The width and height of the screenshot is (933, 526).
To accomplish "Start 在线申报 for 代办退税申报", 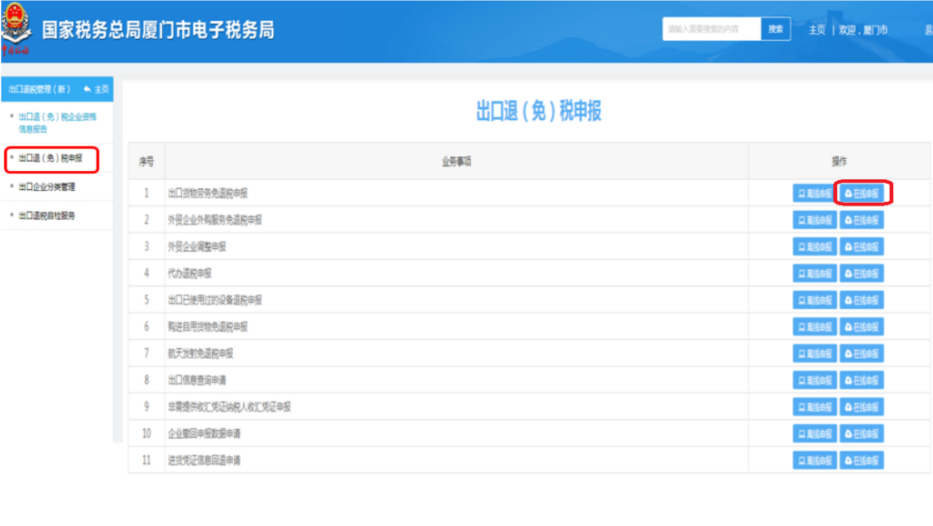I will point(862,273).
